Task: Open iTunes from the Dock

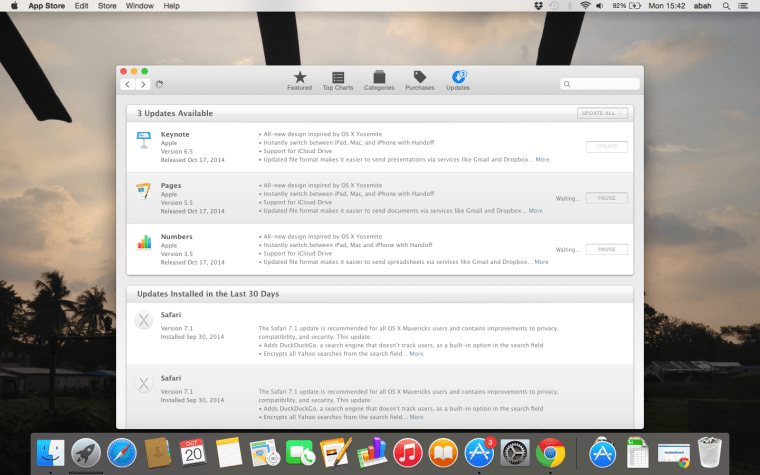Action: (407, 453)
